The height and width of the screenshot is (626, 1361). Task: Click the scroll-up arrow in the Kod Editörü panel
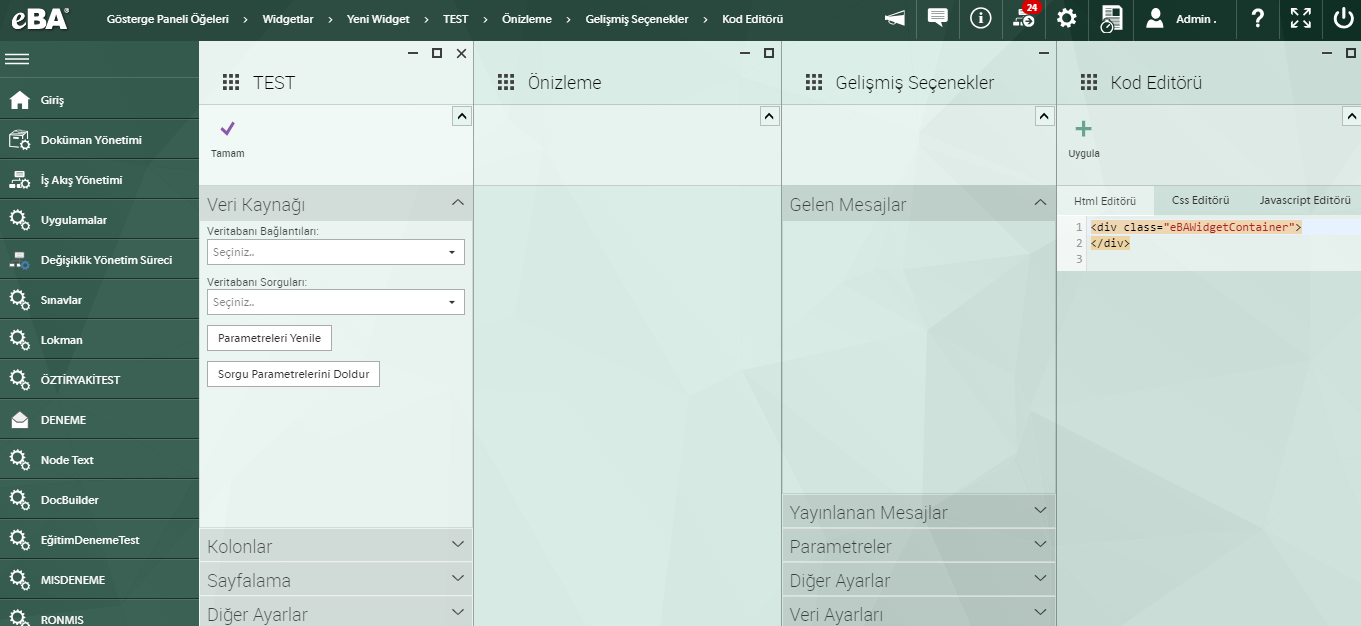[x=1350, y=115]
